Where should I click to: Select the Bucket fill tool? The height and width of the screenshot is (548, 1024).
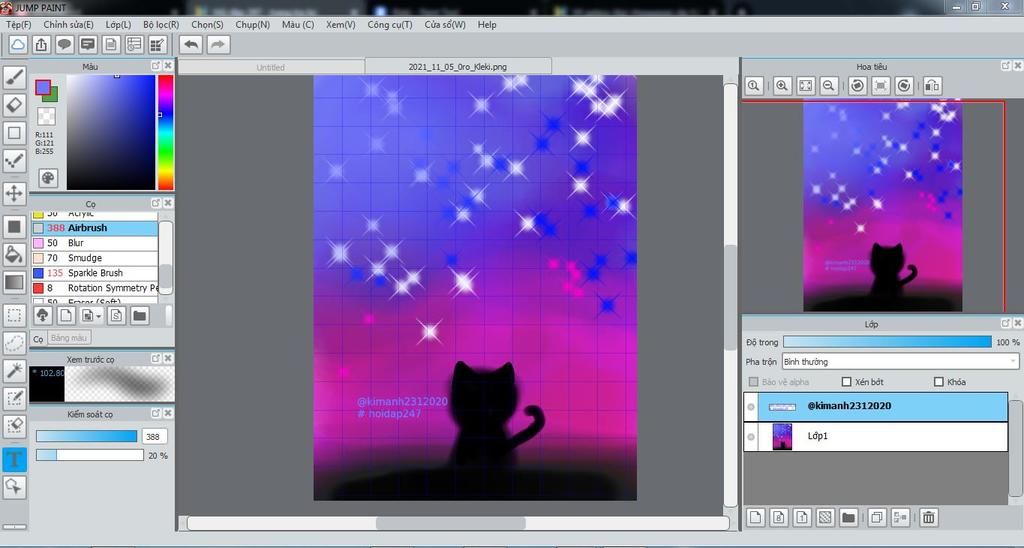click(x=14, y=254)
